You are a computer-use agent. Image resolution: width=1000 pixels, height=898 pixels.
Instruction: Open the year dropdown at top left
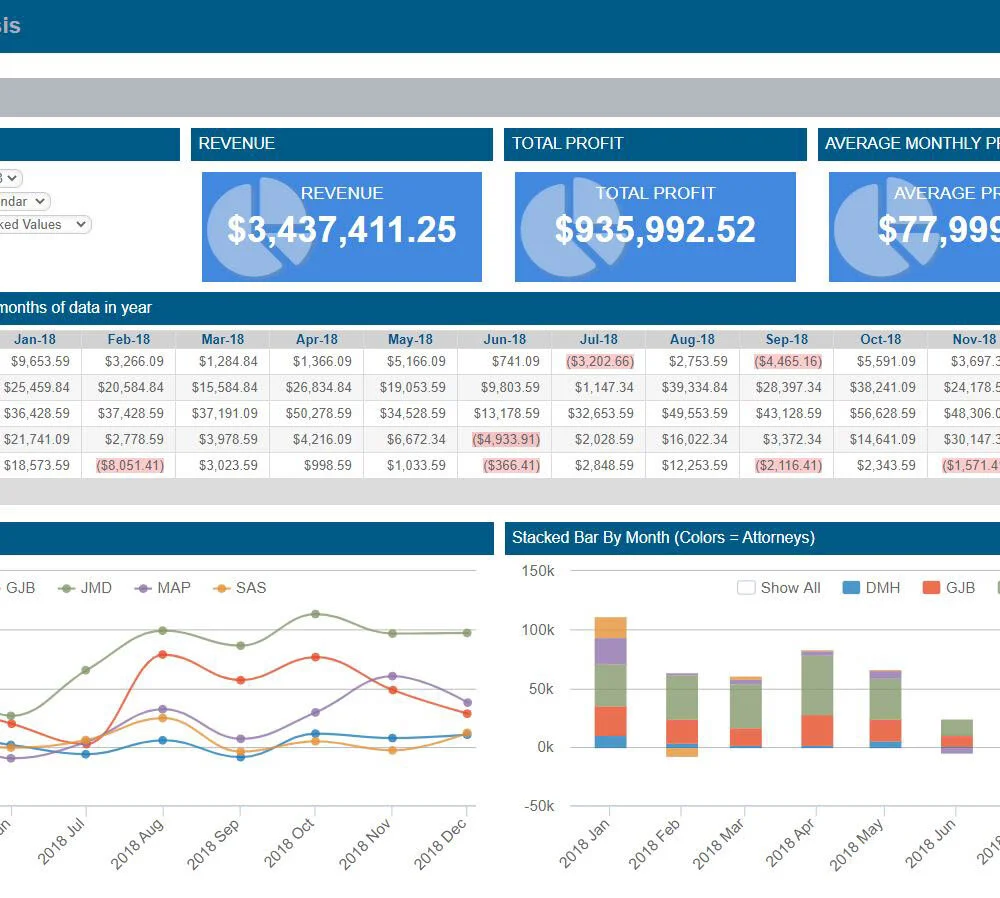pos(11,178)
